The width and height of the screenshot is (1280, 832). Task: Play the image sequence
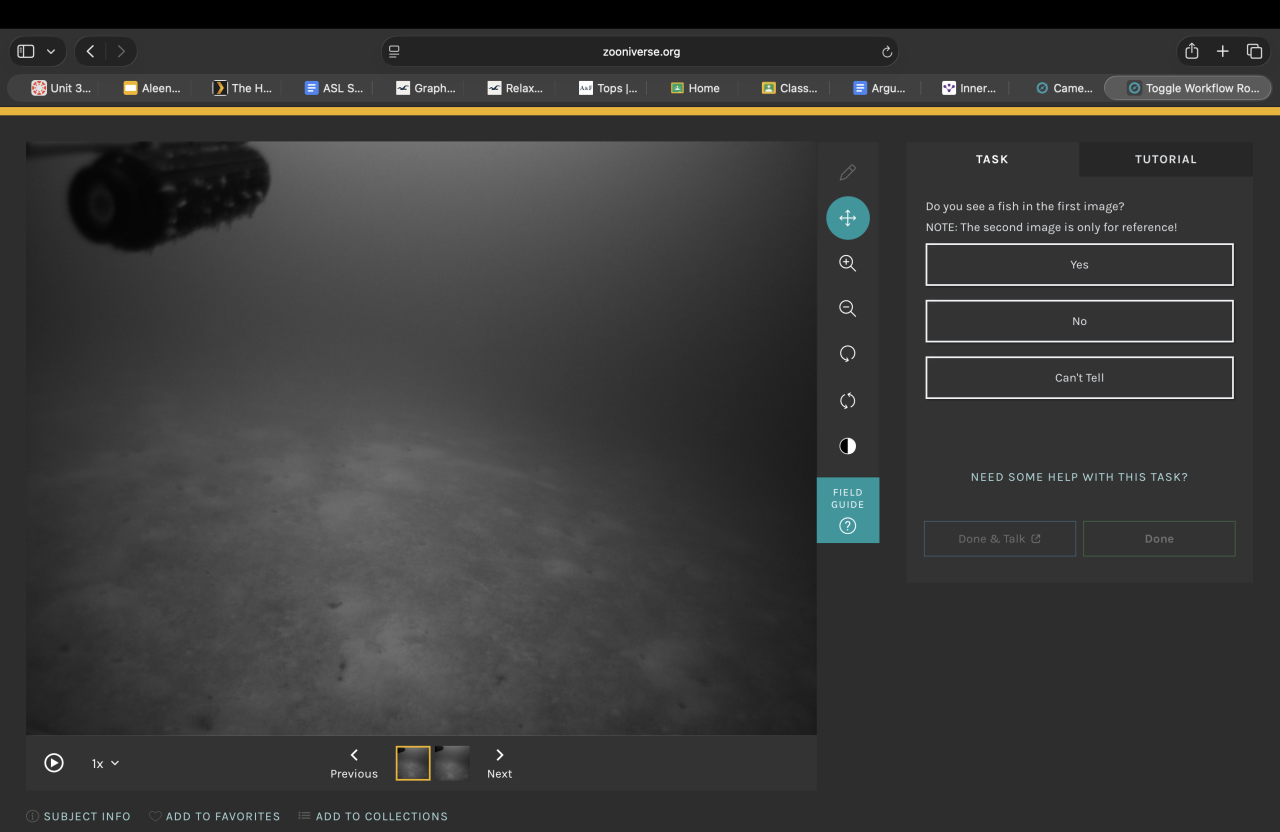pos(54,763)
